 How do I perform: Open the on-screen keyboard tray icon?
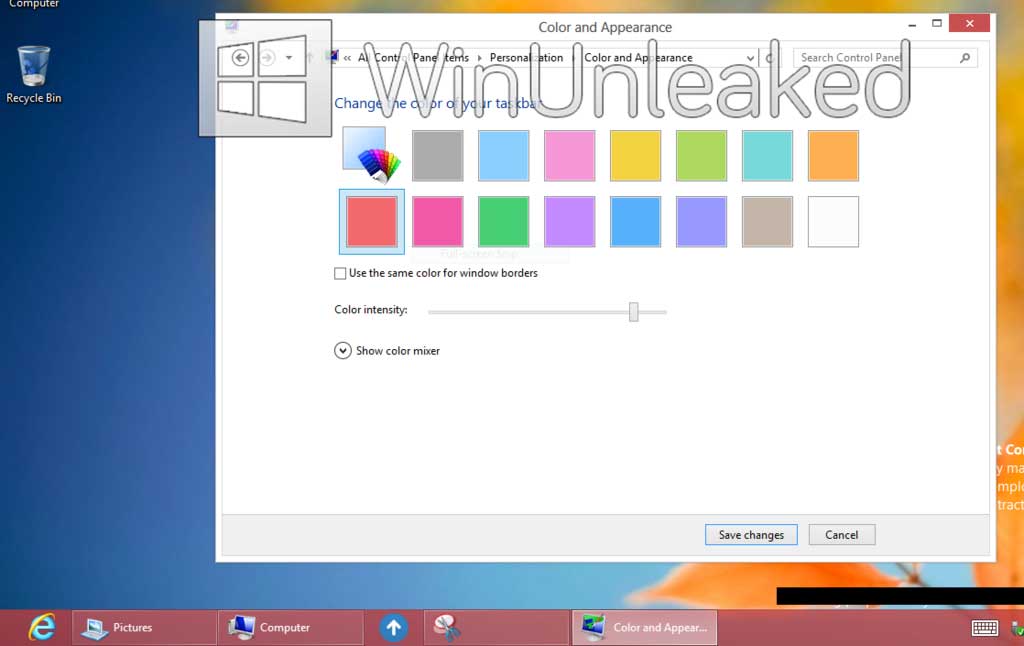[x=984, y=628]
